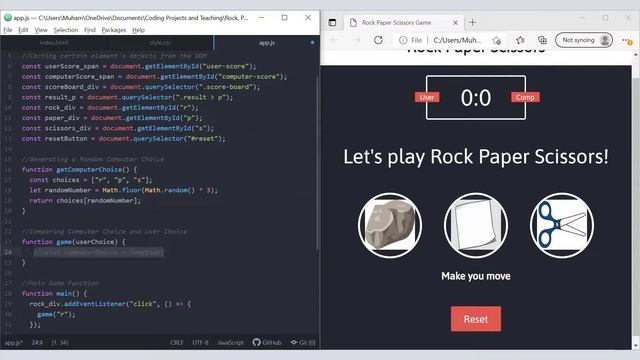Screen dimensions: 640x360
Task: Click the browser Forward arrow
Action: [x=356, y=40]
